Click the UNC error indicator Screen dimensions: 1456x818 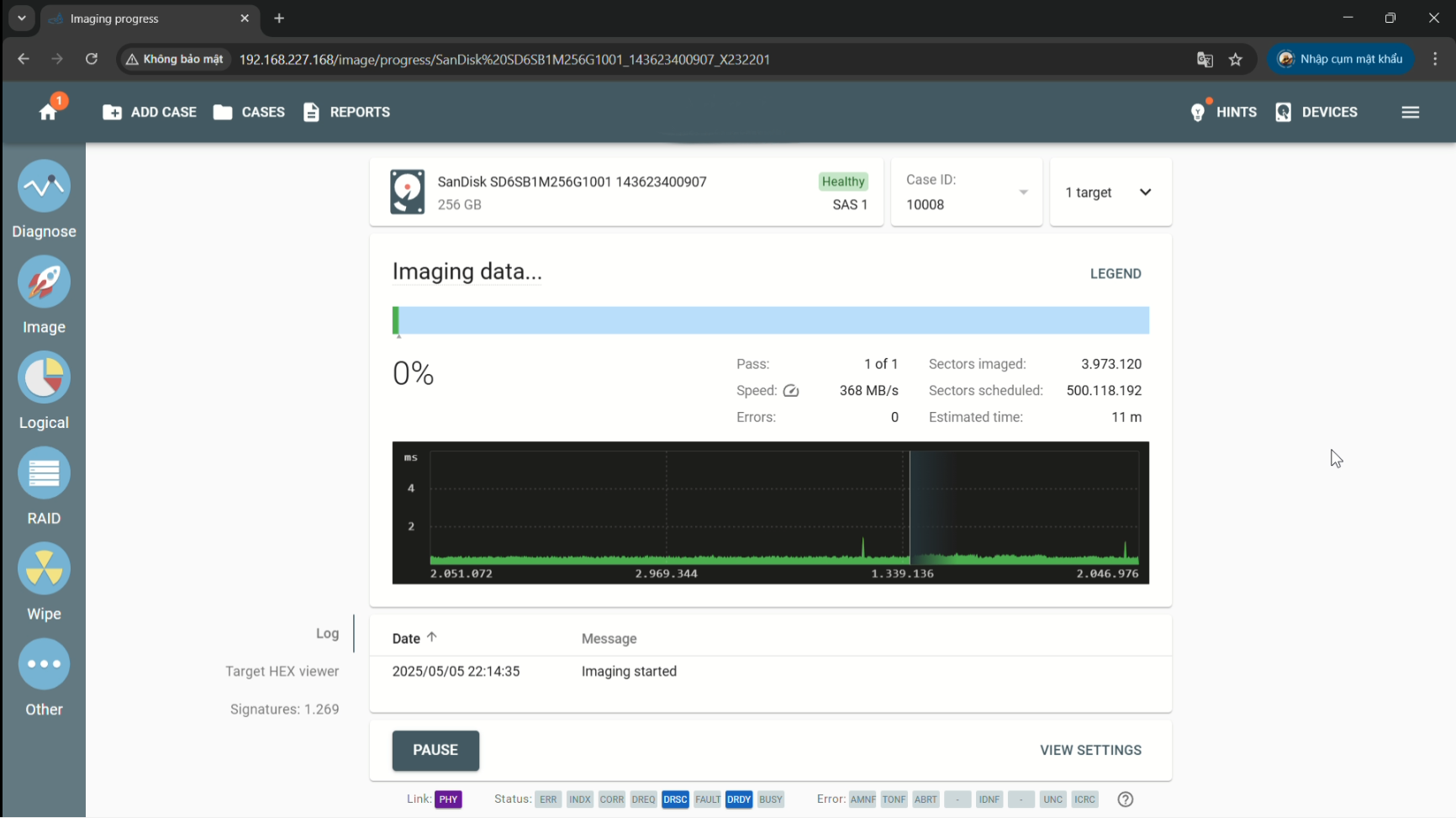point(1053,800)
